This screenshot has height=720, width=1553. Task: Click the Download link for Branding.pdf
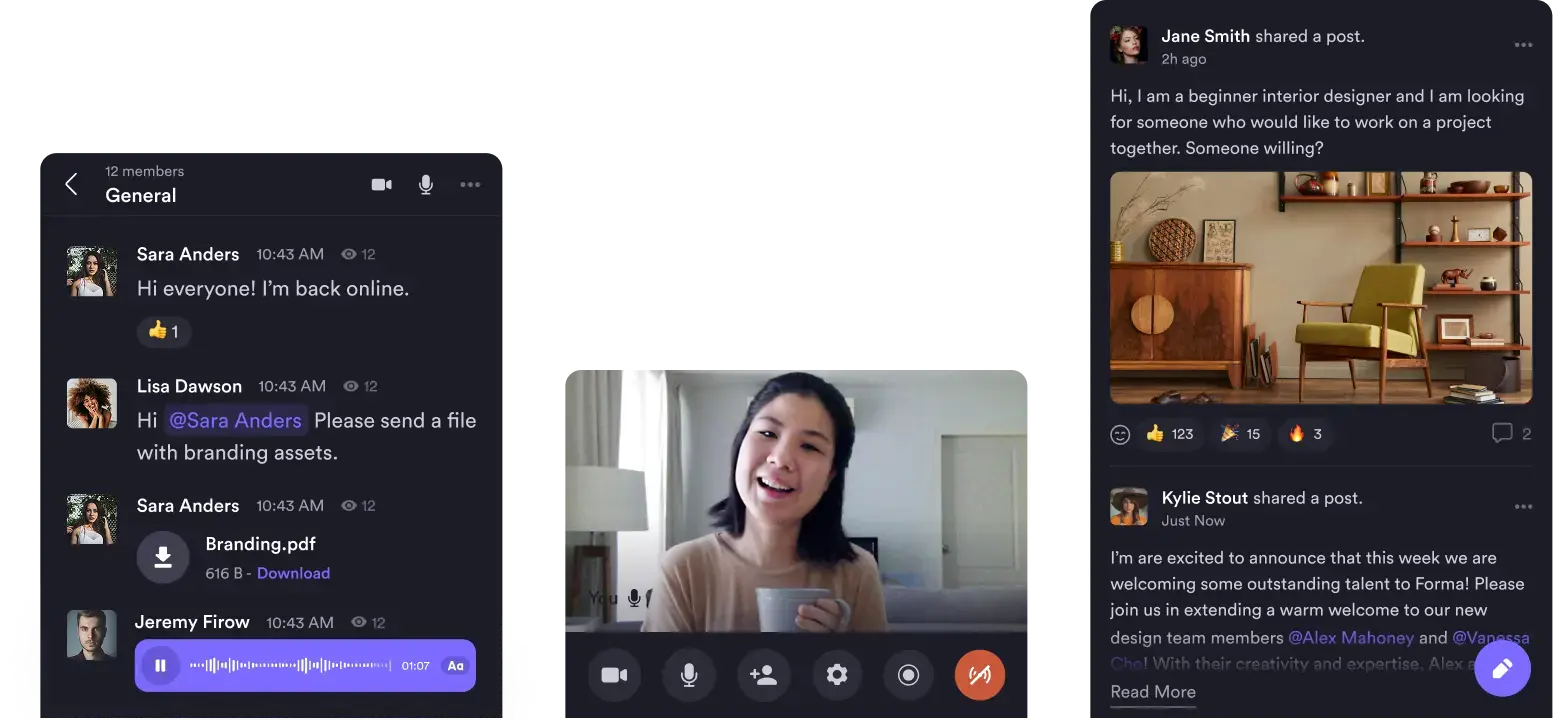(293, 573)
